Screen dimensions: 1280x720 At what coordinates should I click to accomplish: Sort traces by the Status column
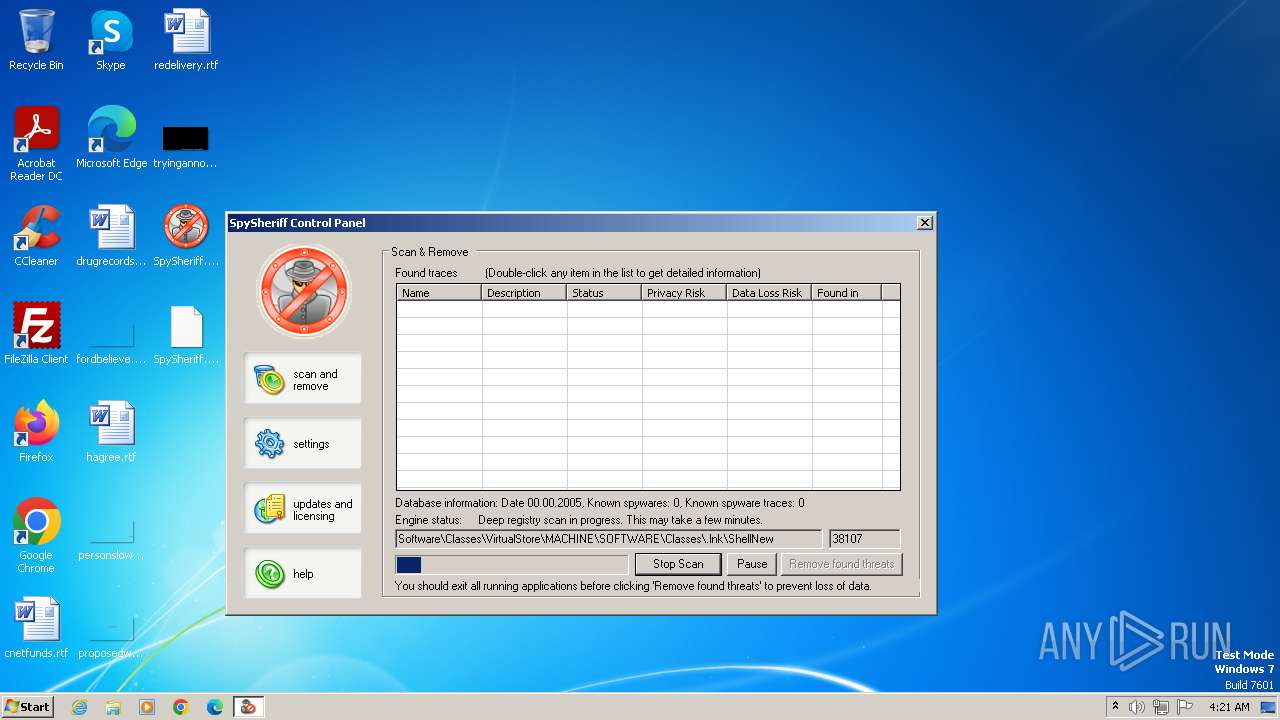click(604, 293)
